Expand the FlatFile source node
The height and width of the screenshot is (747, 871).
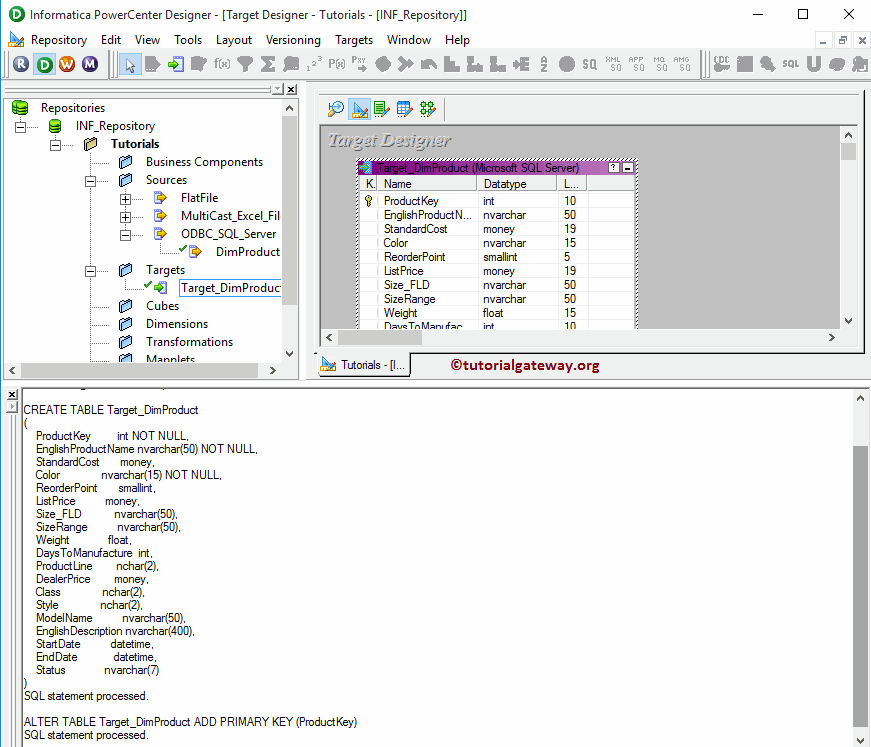tap(125, 198)
